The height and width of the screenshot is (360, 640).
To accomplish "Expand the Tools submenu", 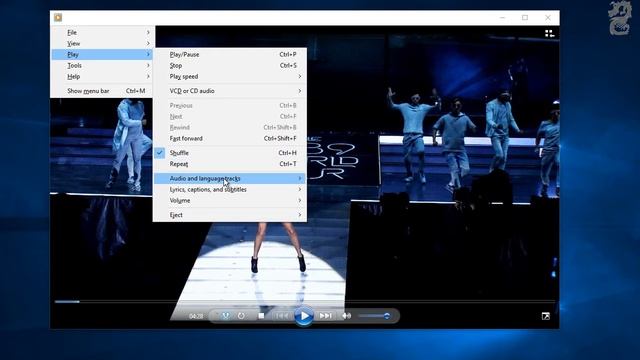I will (x=102, y=65).
